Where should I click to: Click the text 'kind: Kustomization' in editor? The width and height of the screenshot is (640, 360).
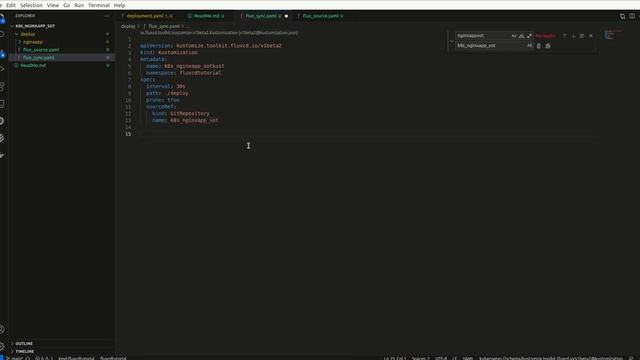[169, 53]
